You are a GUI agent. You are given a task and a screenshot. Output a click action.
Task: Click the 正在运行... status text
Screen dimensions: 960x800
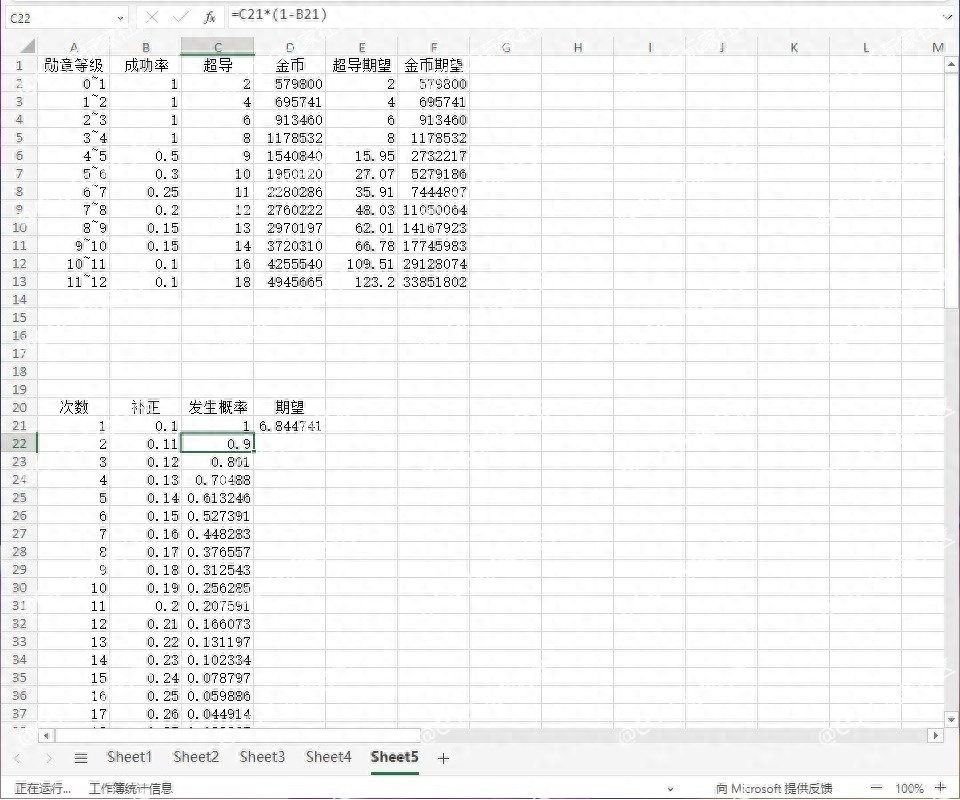(x=43, y=788)
